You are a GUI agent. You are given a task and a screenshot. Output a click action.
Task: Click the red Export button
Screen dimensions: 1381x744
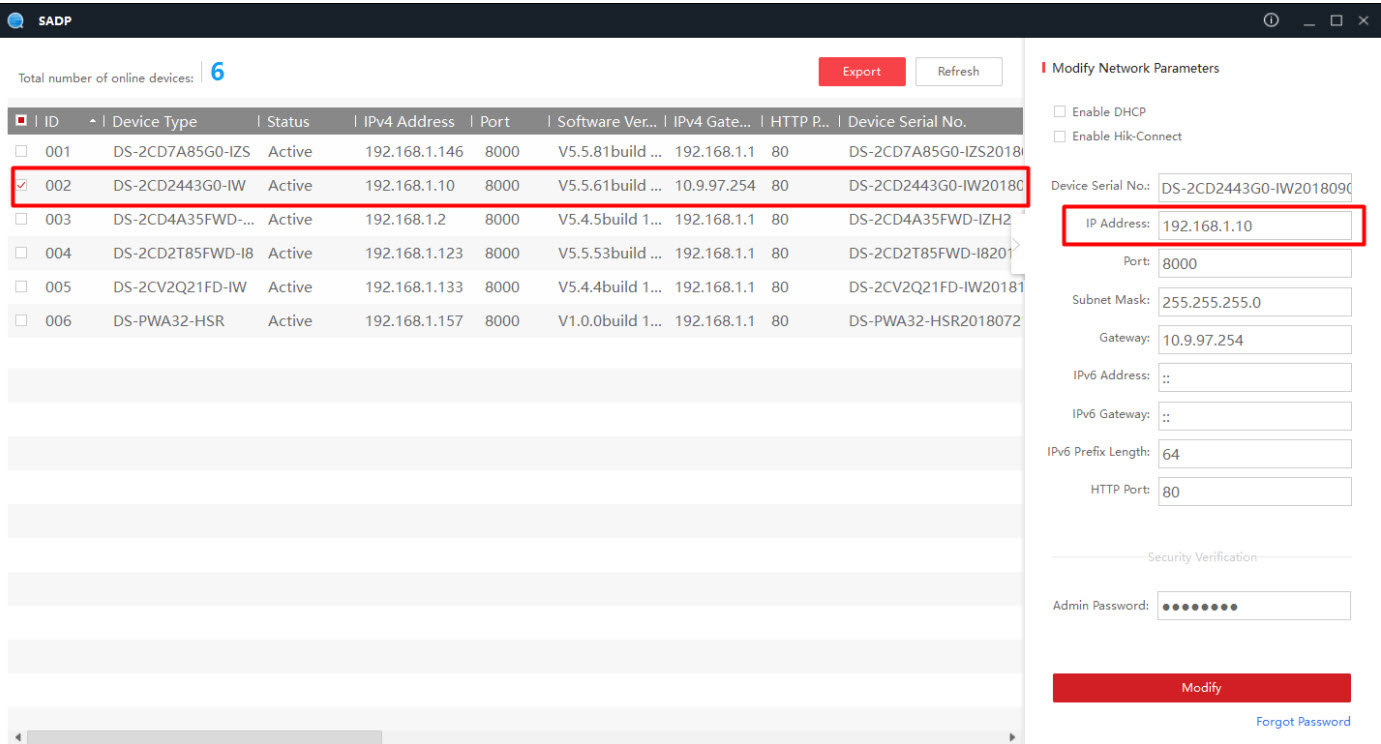tap(861, 71)
